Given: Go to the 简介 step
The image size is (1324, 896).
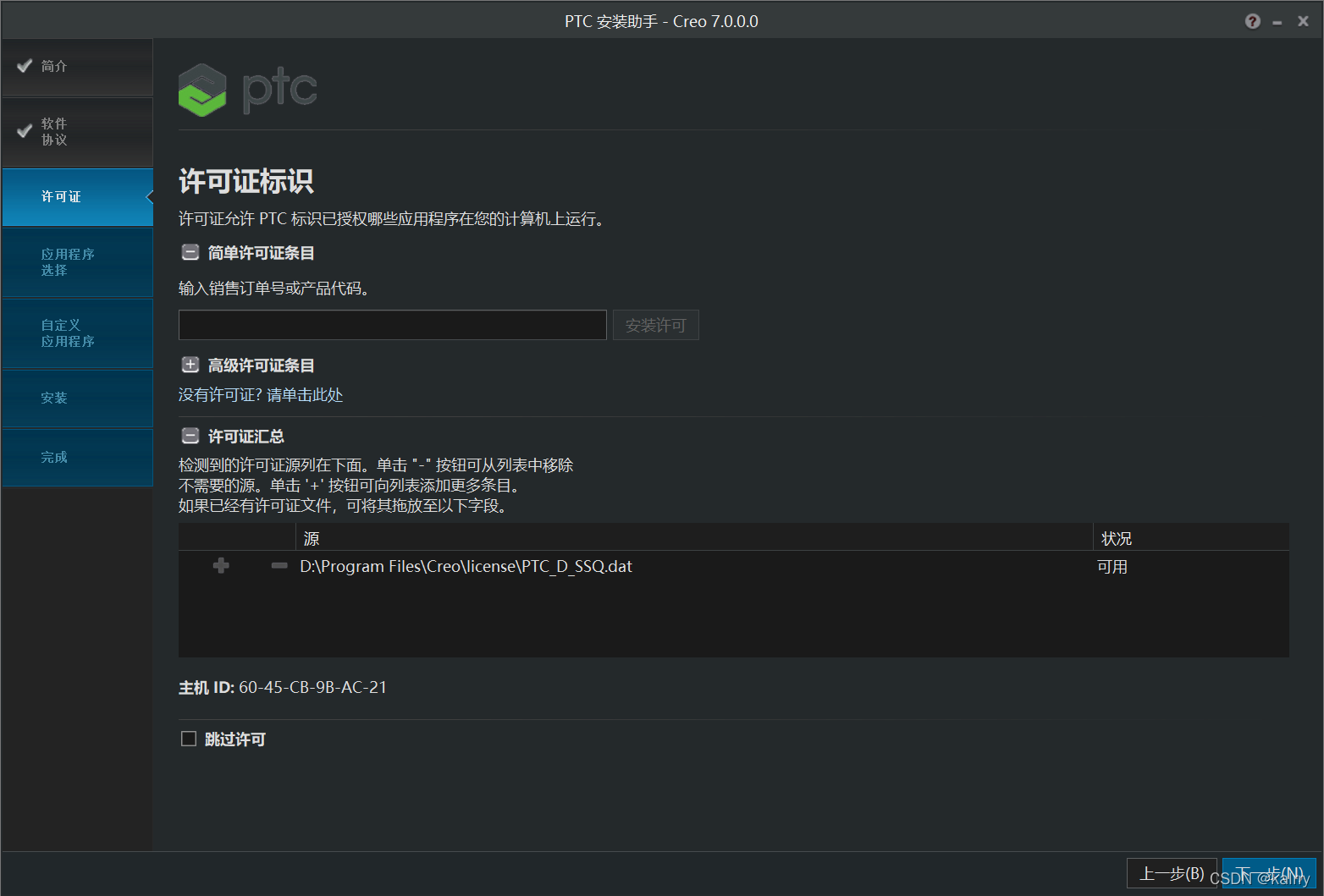Looking at the screenshot, I should (x=77, y=67).
